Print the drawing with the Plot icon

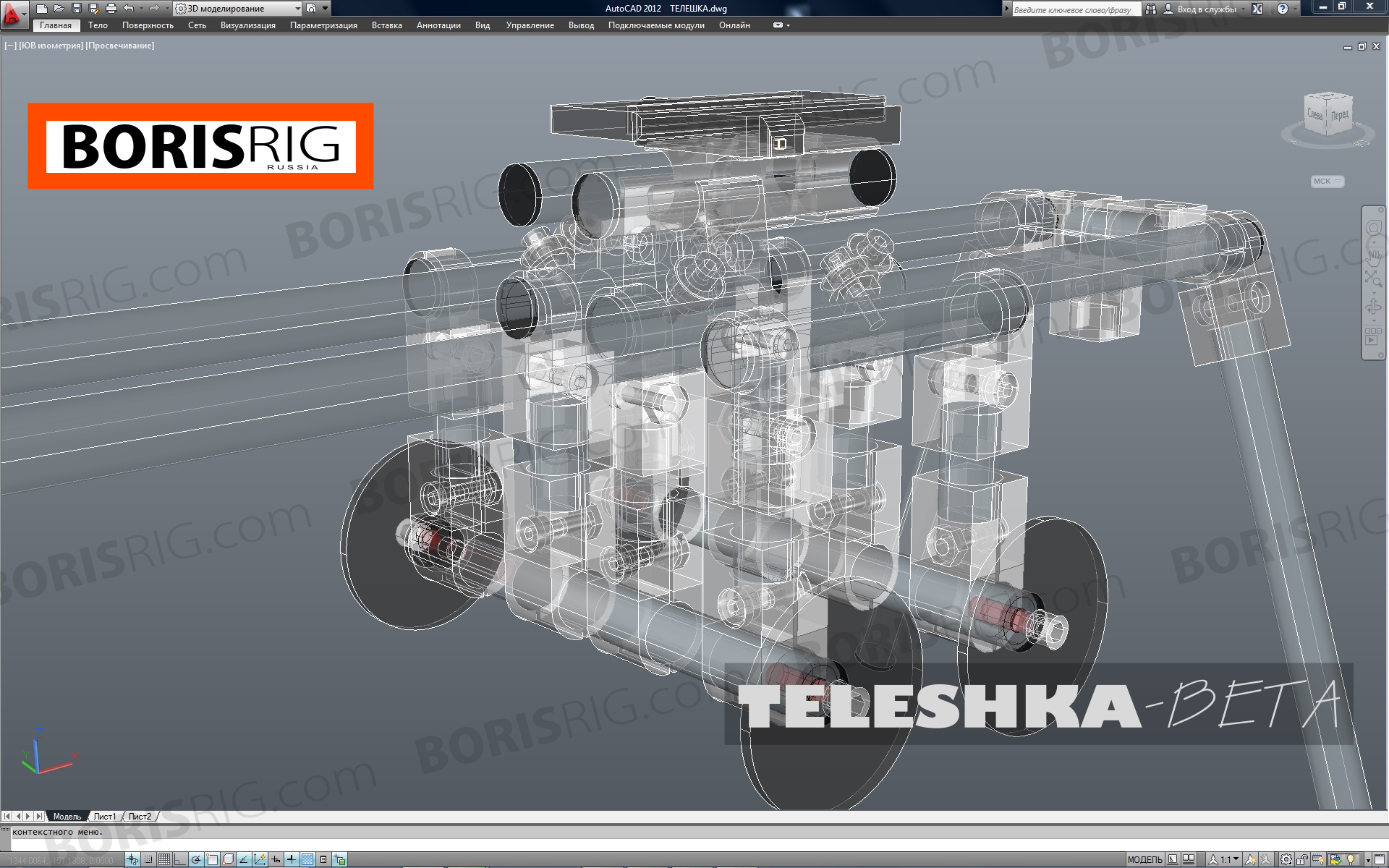pyautogui.click(x=111, y=9)
